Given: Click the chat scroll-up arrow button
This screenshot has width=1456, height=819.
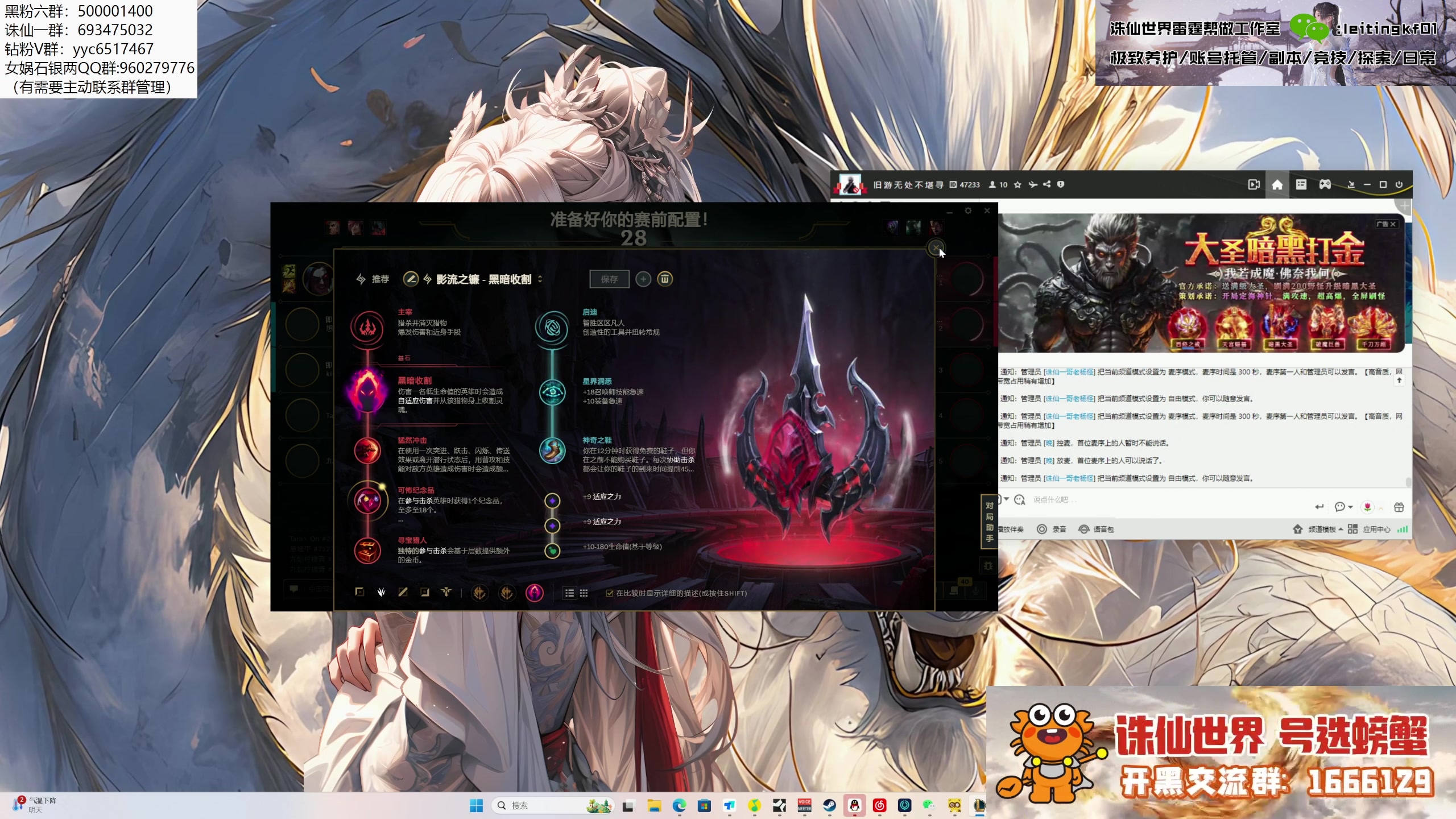Looking at the screenshot, I should (x=1399, y=380).
